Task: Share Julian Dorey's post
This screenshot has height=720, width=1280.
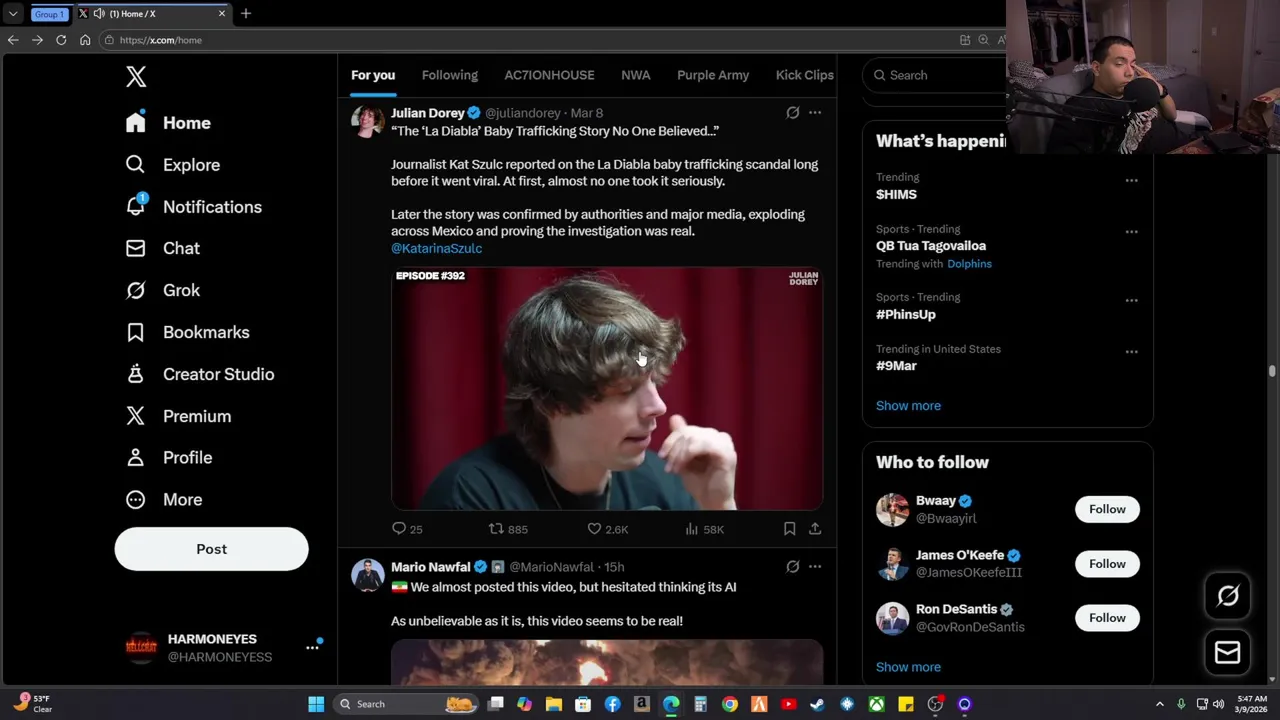Action: tap(815, 529)
